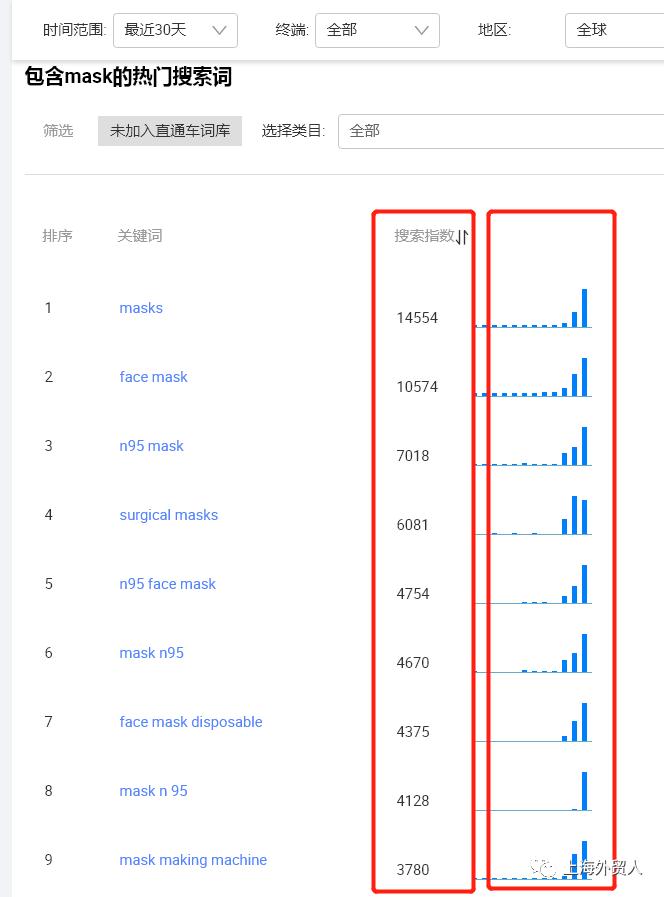View the trend chart for n95 mask
The width and height of the screenshot is (664, 897).
pyautogui.click(x=533, y=446)
